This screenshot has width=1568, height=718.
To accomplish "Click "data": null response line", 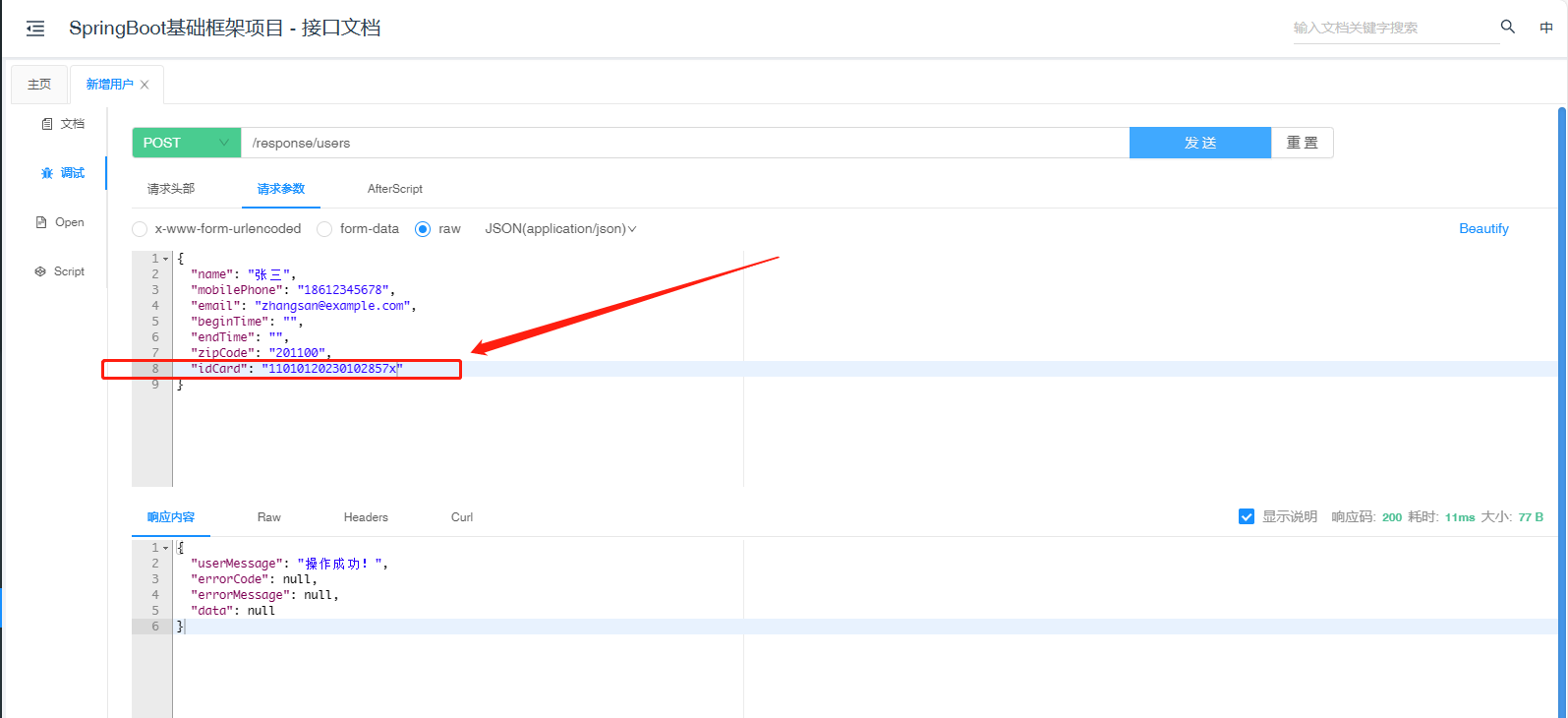I will tap(233, 611).
